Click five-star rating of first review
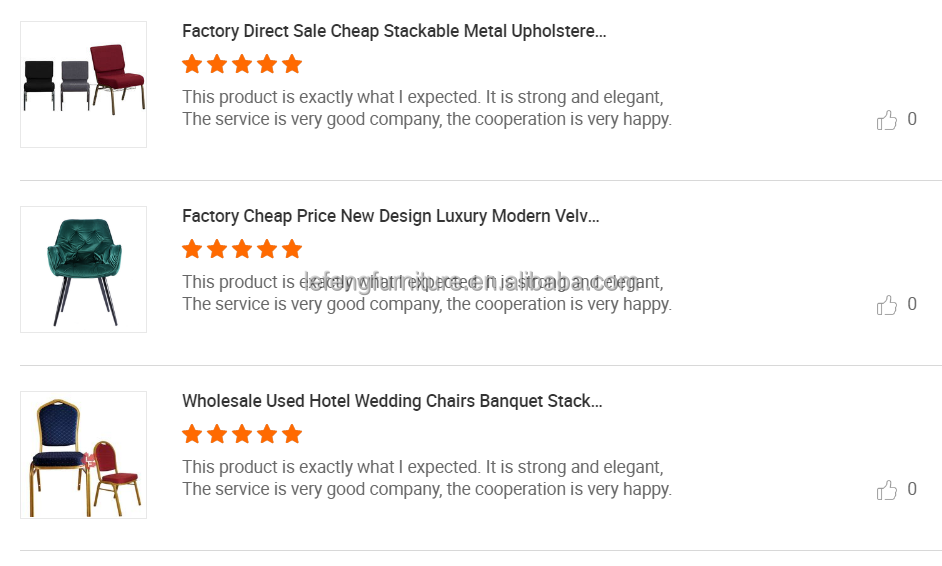942x566 pixels. pyautogui.click(x=242, y=64)
